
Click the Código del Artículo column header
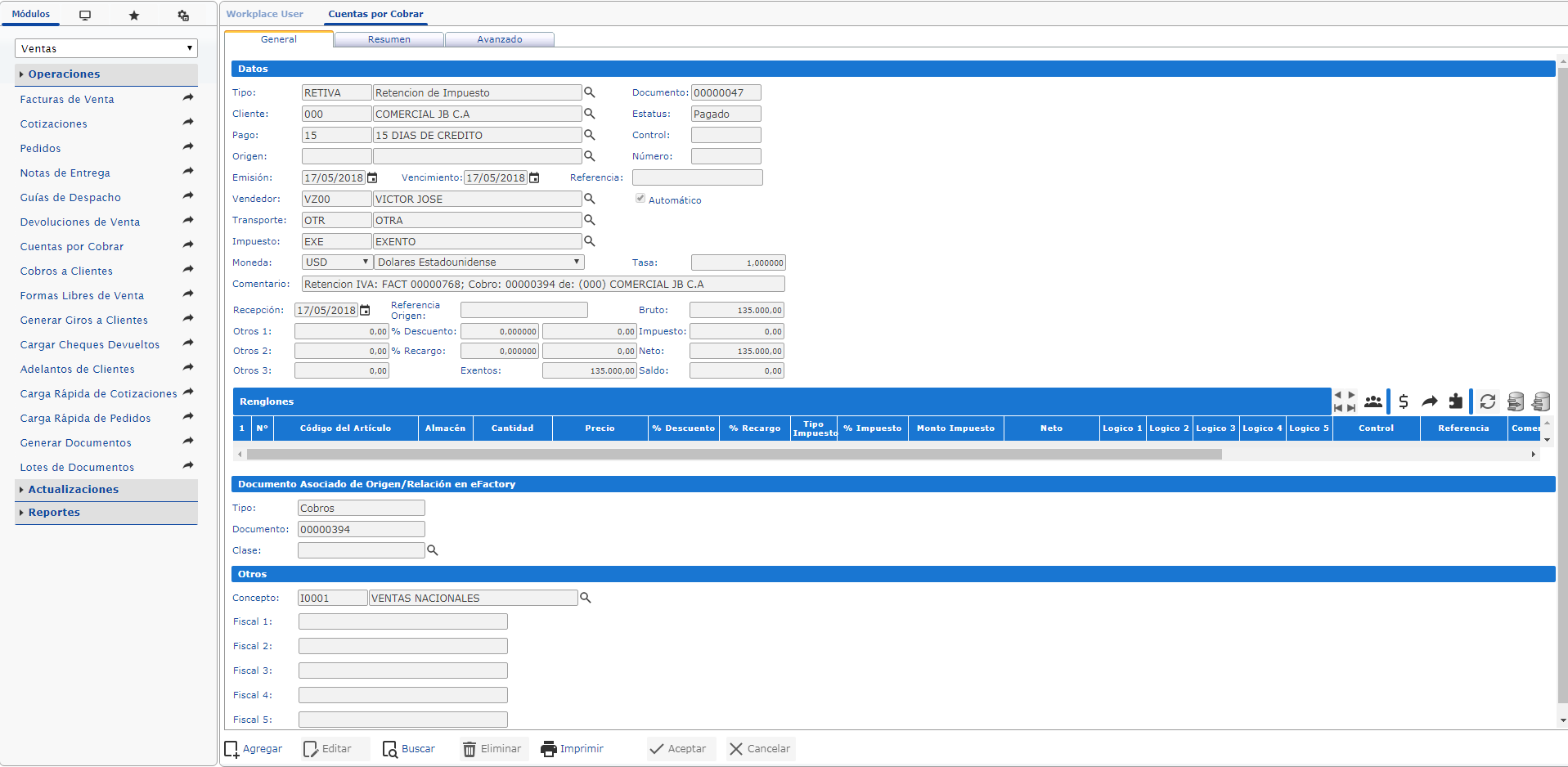345,428
